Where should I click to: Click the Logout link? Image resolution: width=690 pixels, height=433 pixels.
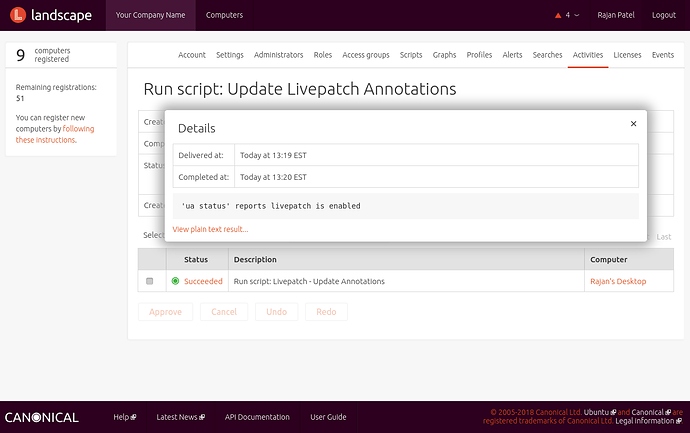point(664,15)
